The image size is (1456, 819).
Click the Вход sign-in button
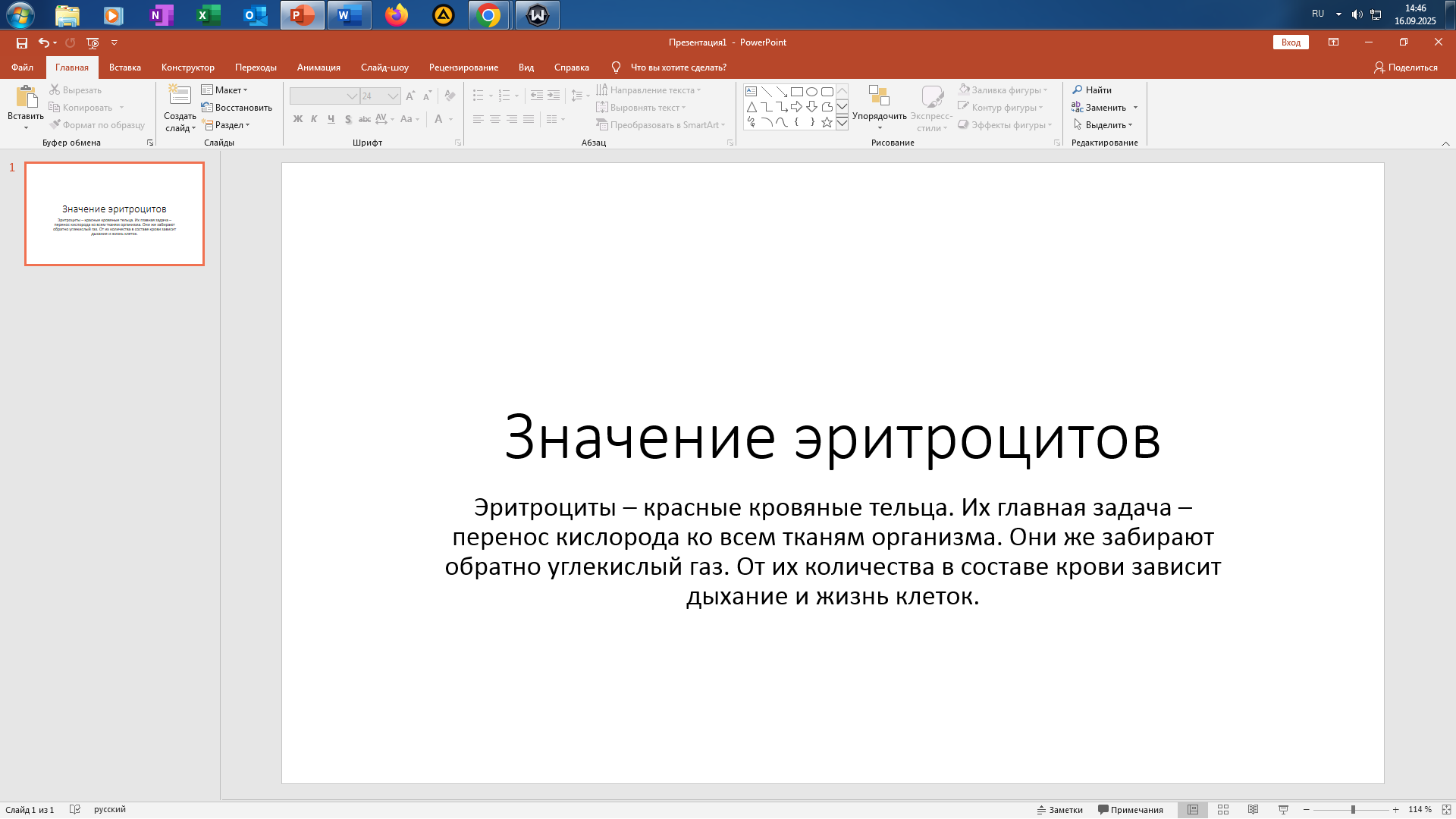[x=1291, y=42]
